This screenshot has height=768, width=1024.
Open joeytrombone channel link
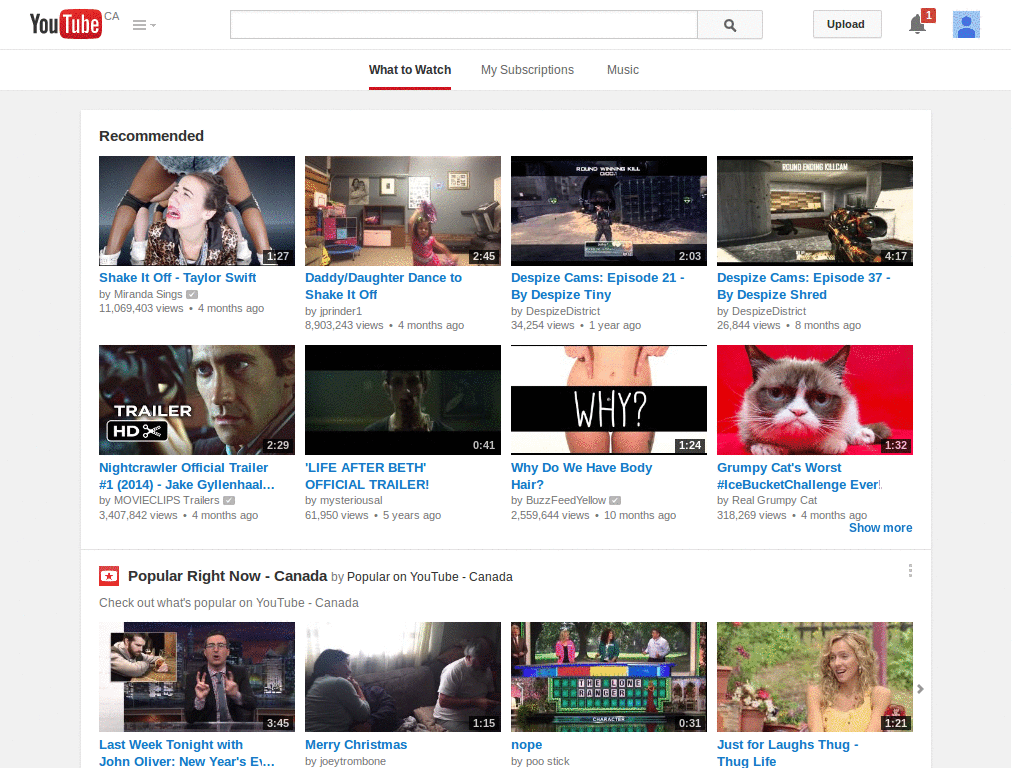[353, 761]
